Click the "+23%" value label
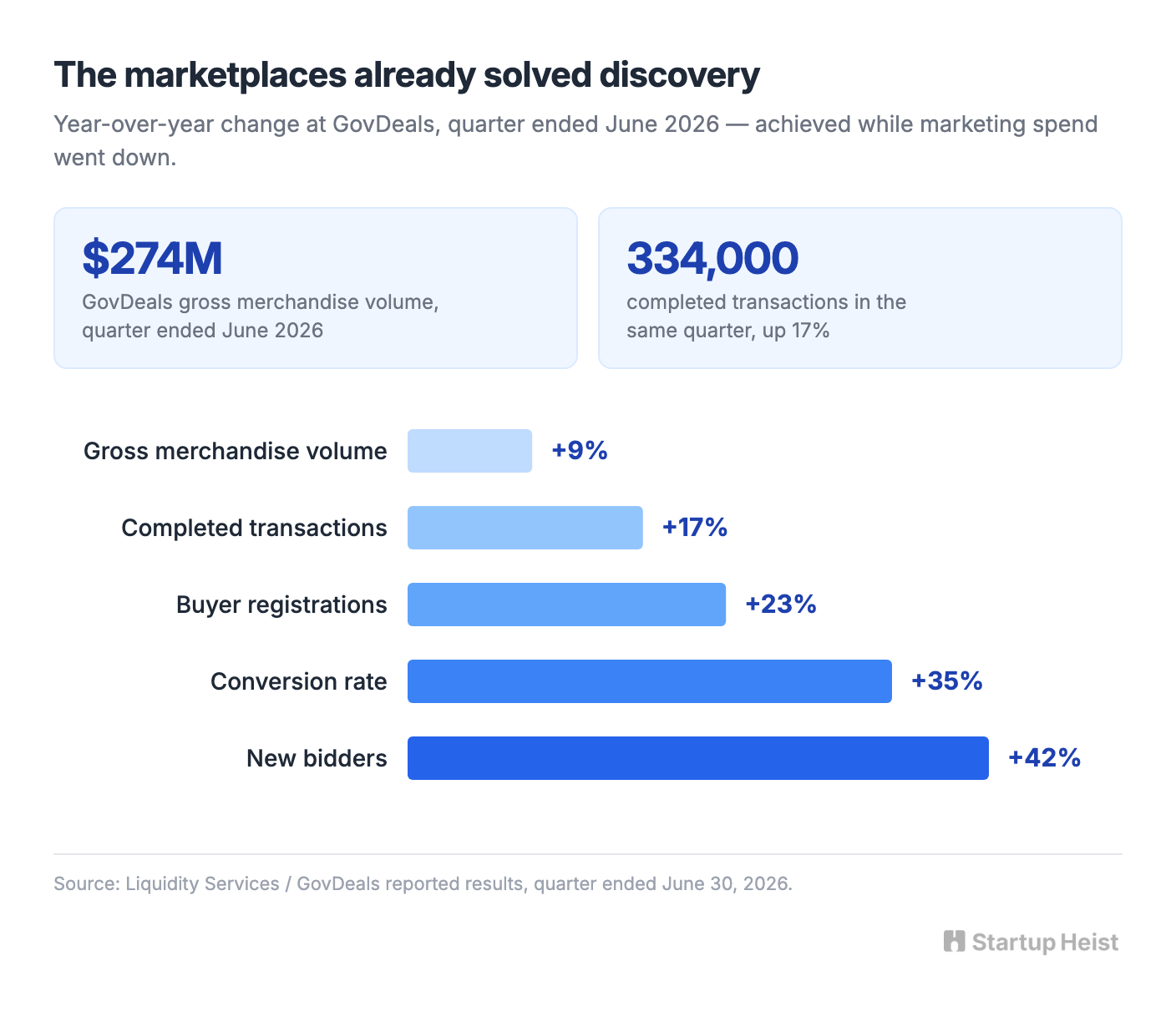 point(781,605)
